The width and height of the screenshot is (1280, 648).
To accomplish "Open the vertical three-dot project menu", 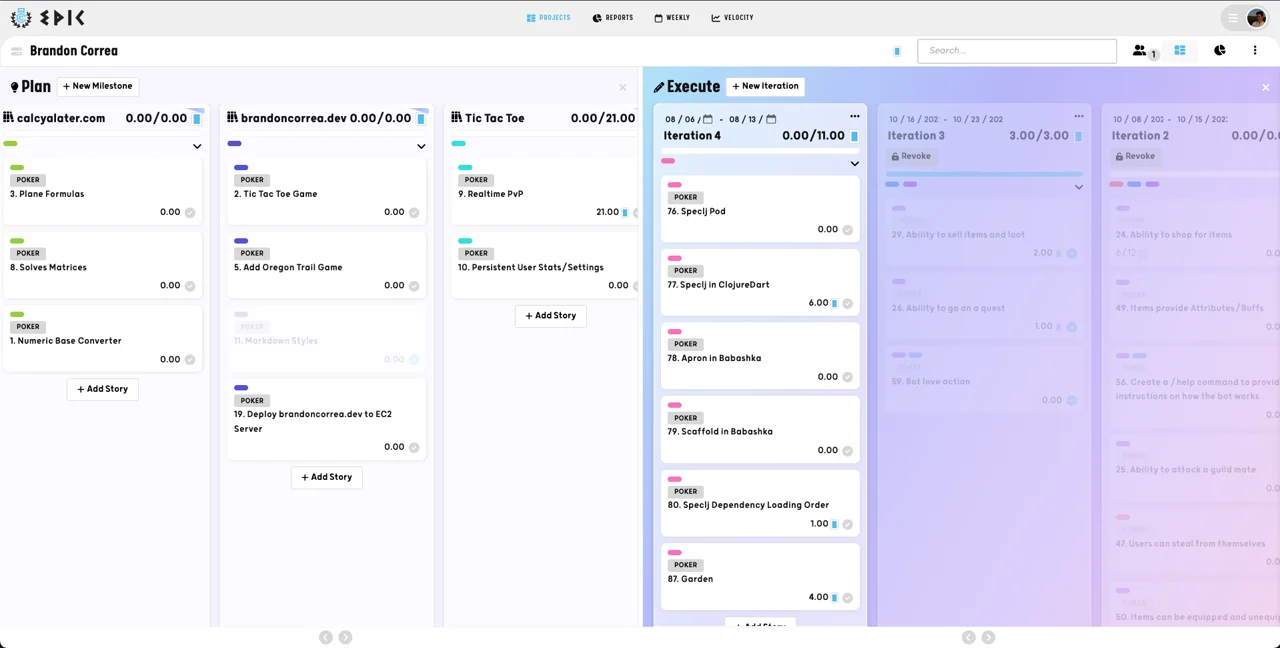I will (x=1255, y=50).
